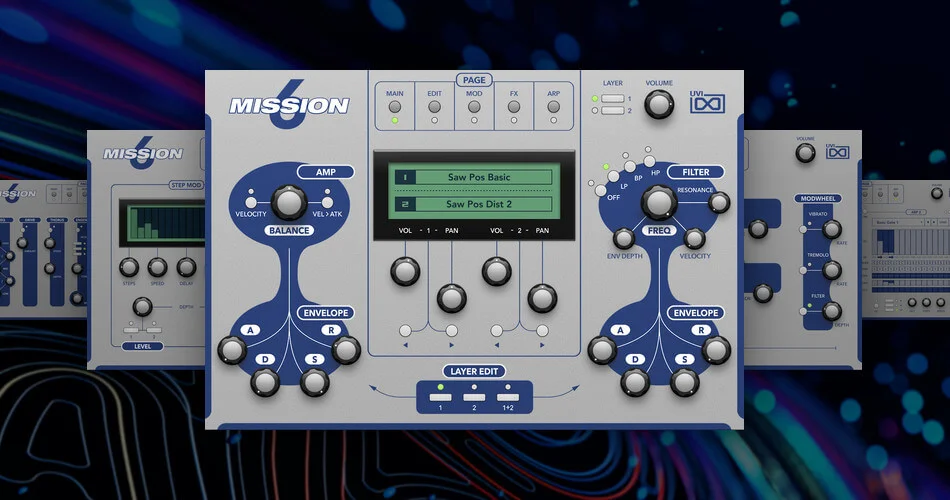
Task: Click the filter ENV DEPTH knob
Action: (623, 239)
